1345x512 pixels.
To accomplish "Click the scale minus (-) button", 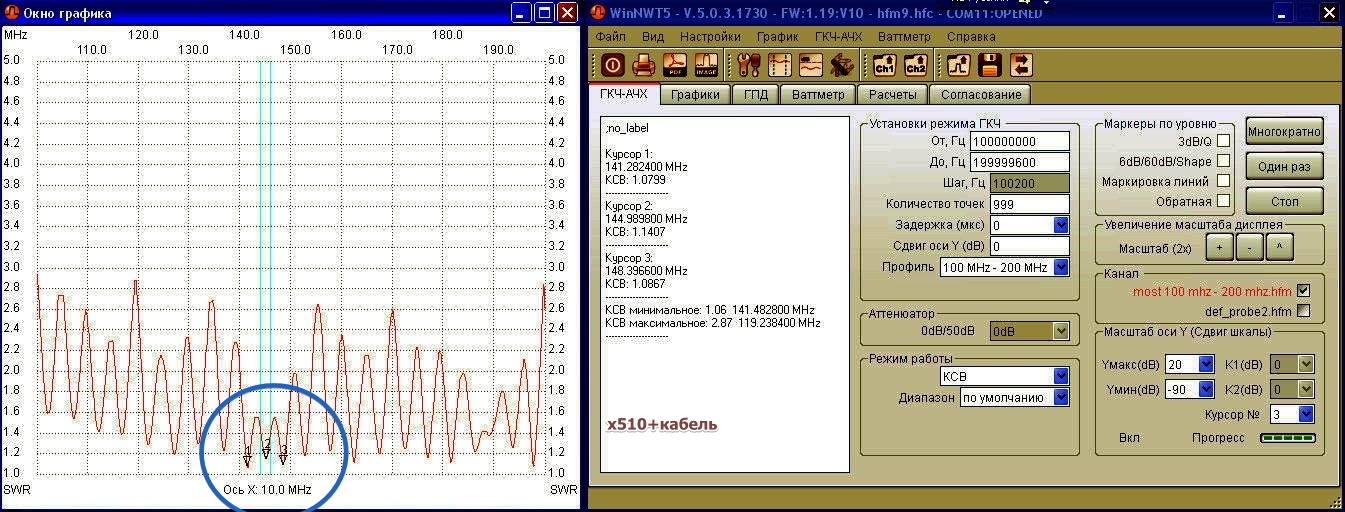I will coord(1249,247).
